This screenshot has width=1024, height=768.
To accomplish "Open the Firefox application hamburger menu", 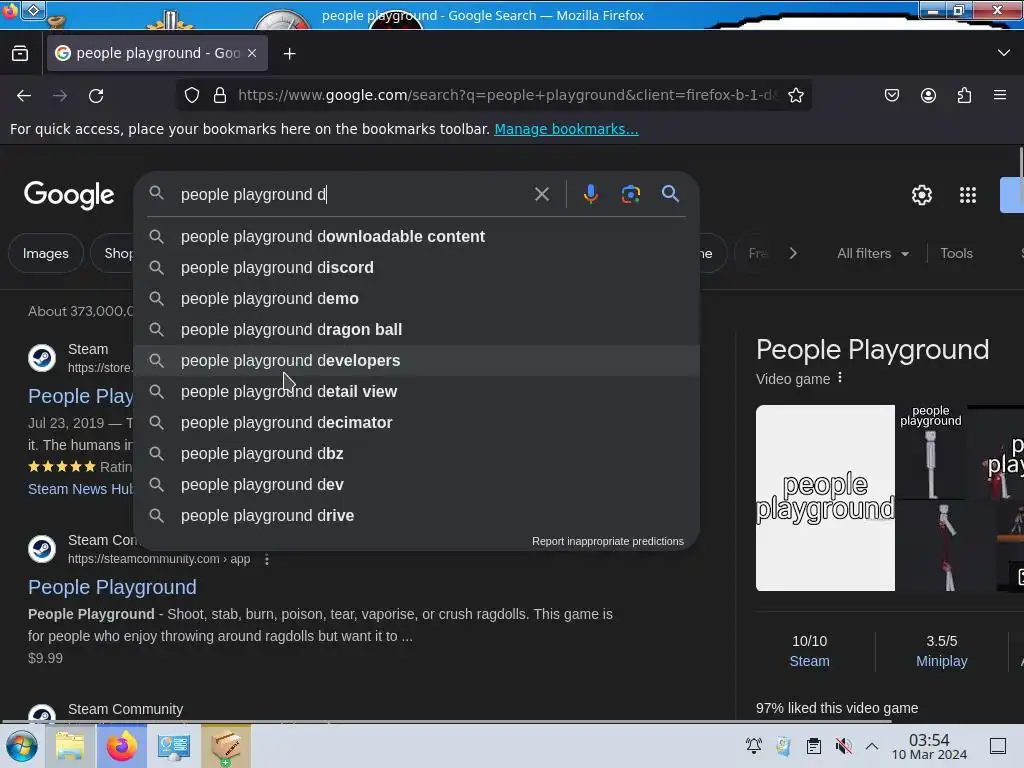I will (x=1000, y=95).
